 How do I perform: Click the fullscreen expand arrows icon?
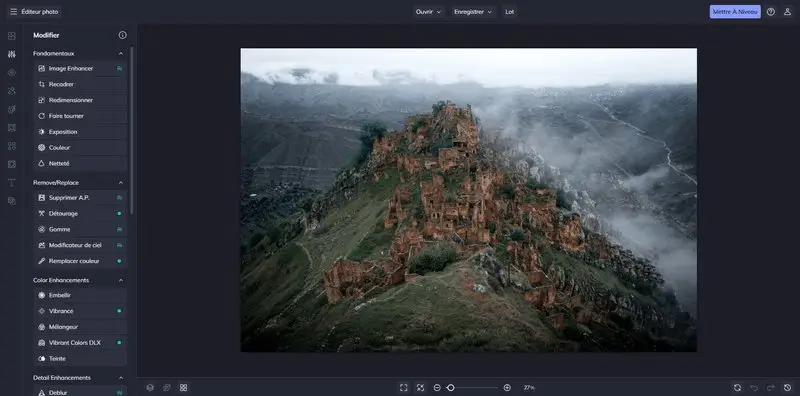(420, 388)
